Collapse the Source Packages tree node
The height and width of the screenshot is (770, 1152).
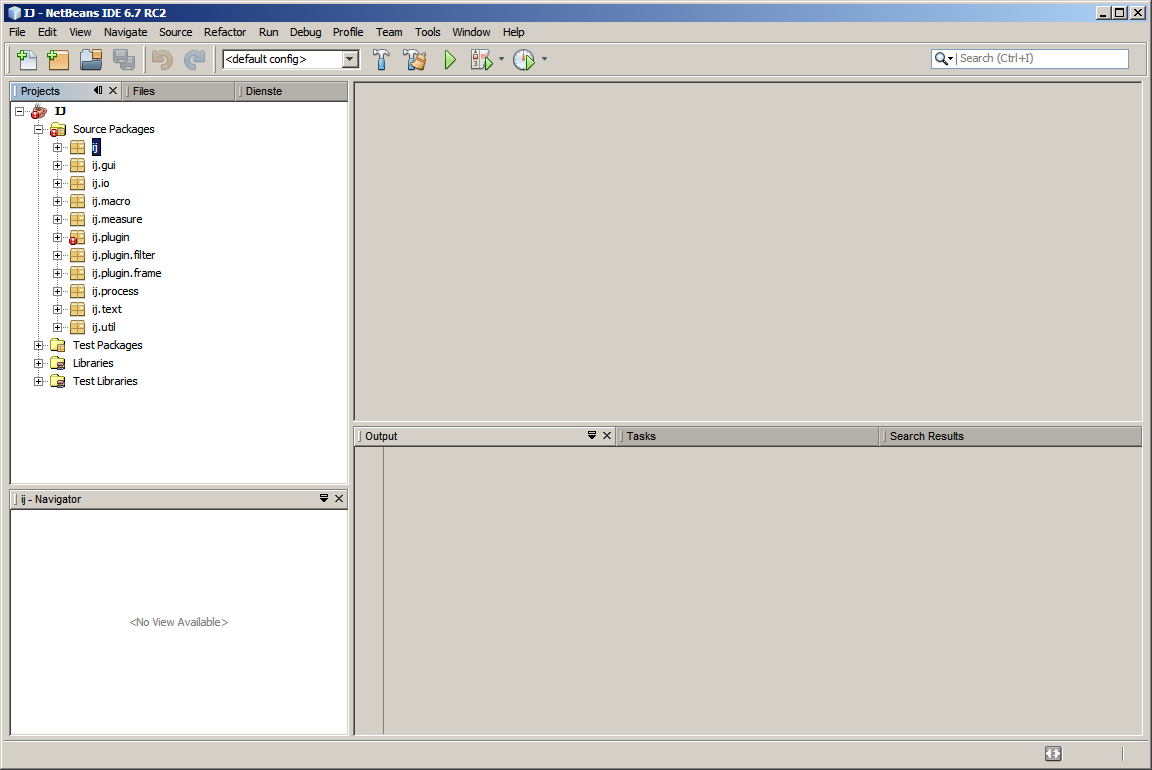[39, 130]
